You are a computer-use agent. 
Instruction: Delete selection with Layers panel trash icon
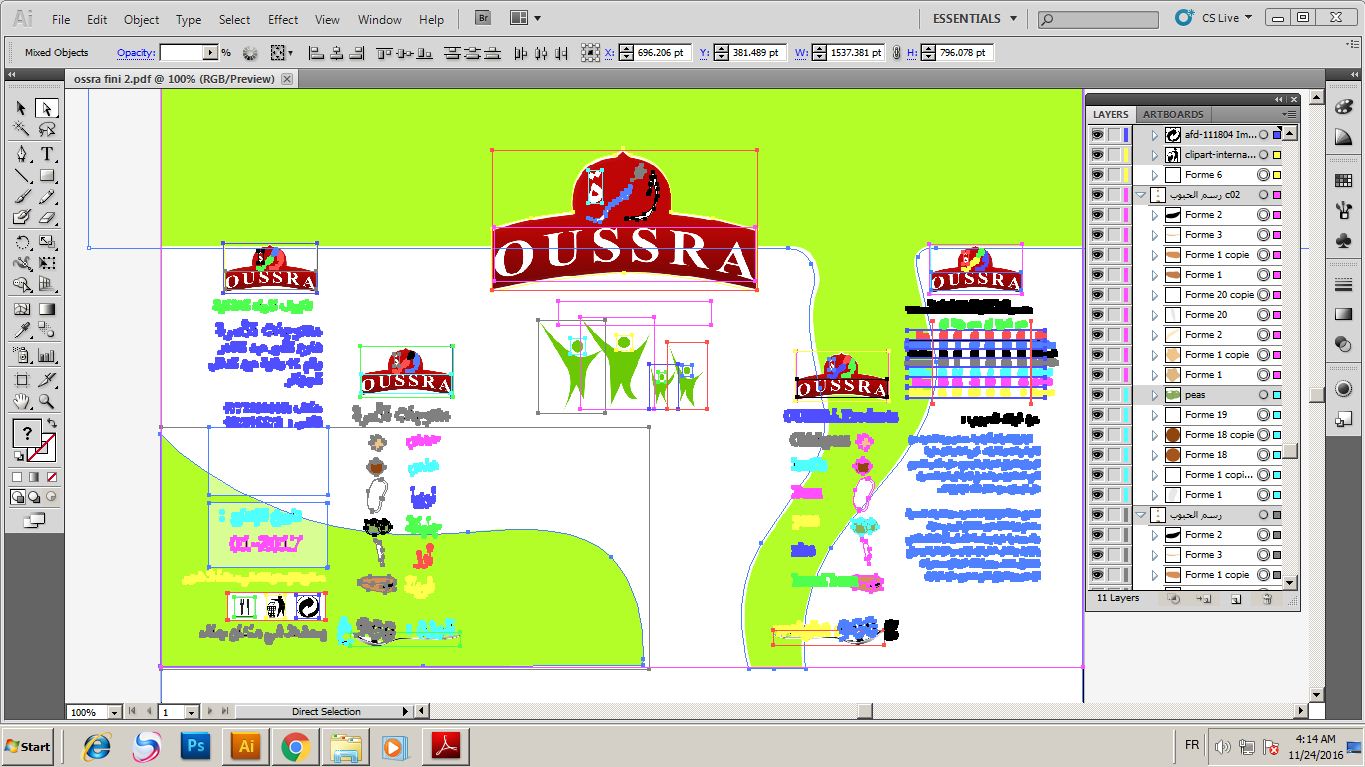[x=1267, y=599]
